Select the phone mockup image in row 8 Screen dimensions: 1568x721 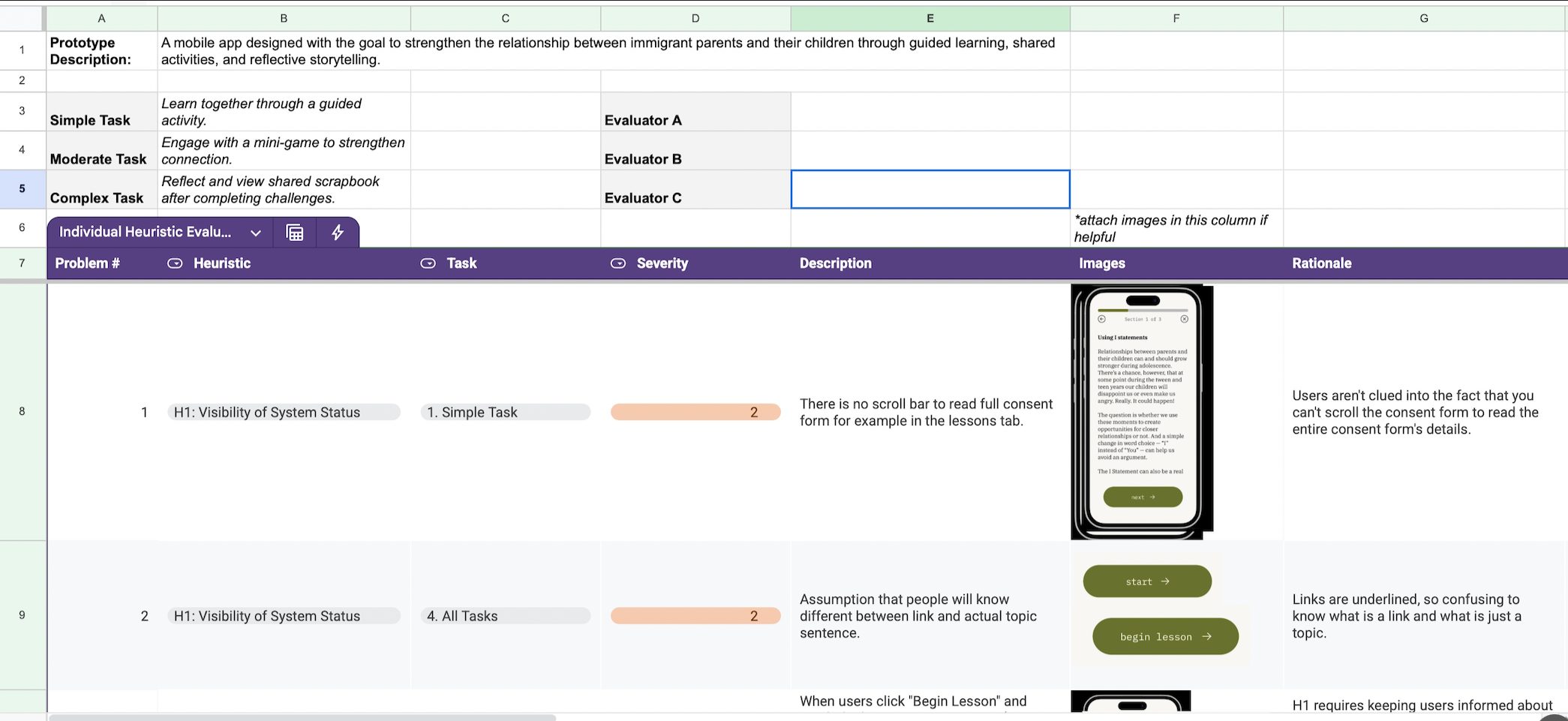coord(1141,411)
